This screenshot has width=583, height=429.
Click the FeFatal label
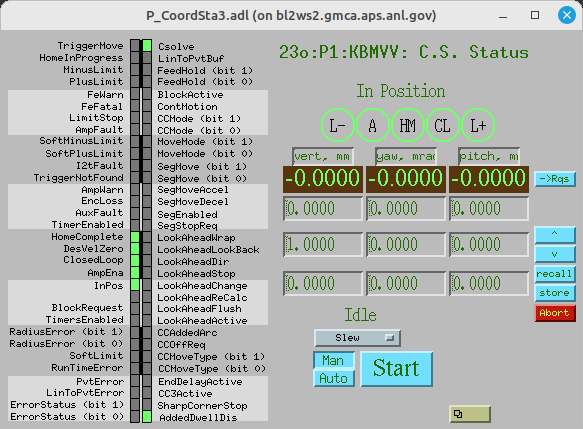(102, 107)
